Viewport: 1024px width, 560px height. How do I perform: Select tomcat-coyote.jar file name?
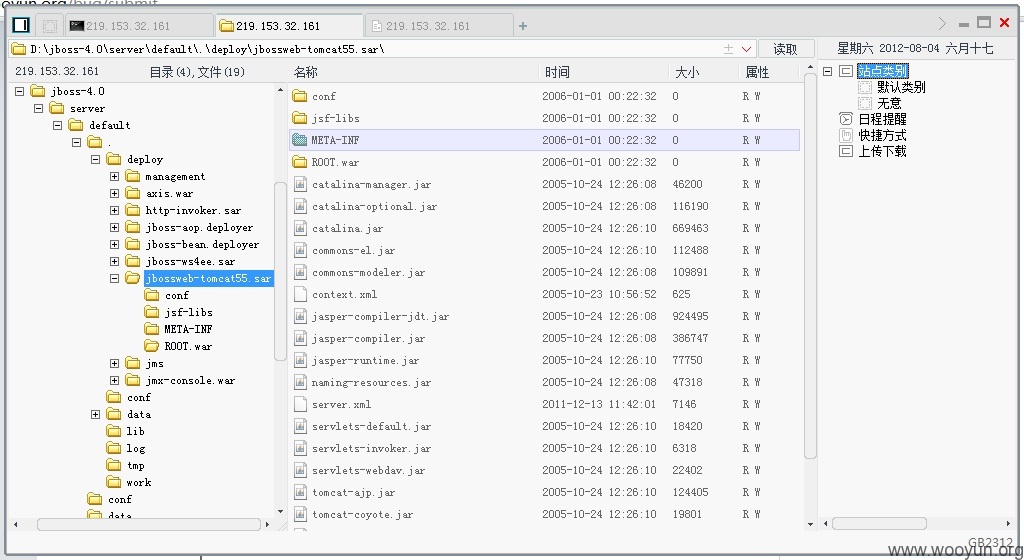point(362,514)
